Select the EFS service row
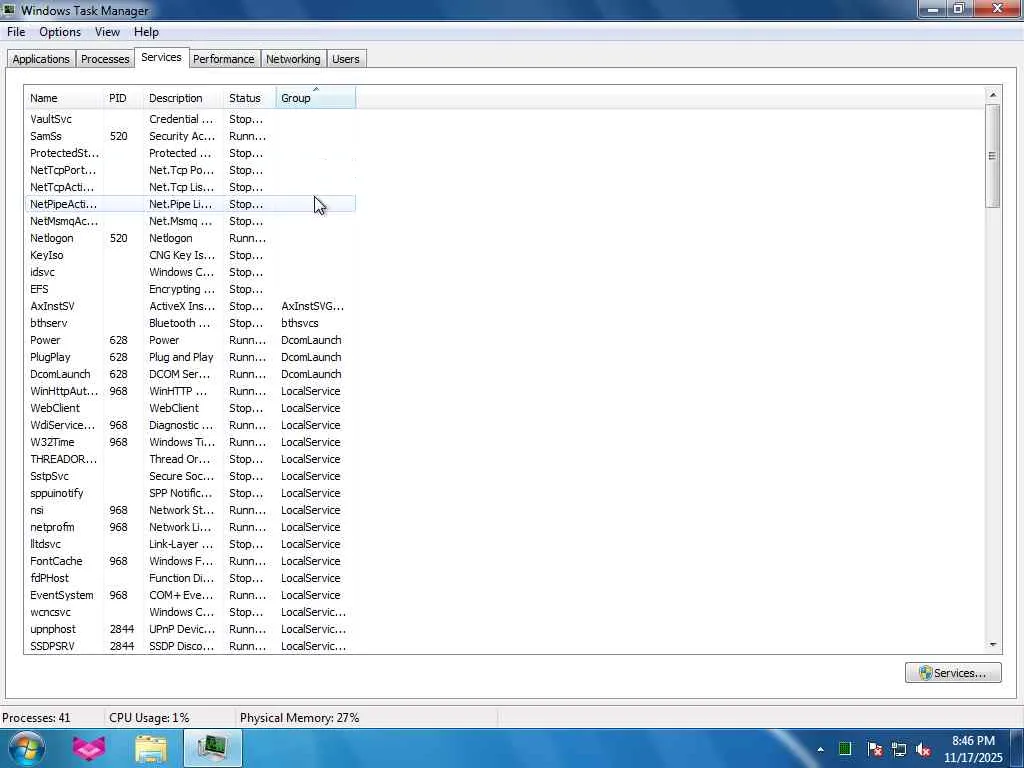The height and width of the screenshot is (768, 1024). tap(190, 289)
